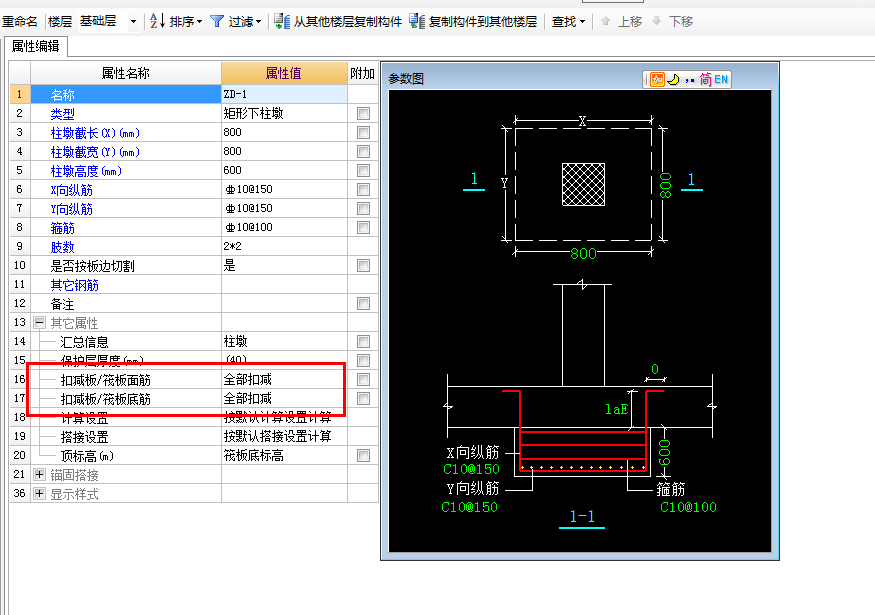
Task: Edit the name field ZD-1
Action: (284, 94)
